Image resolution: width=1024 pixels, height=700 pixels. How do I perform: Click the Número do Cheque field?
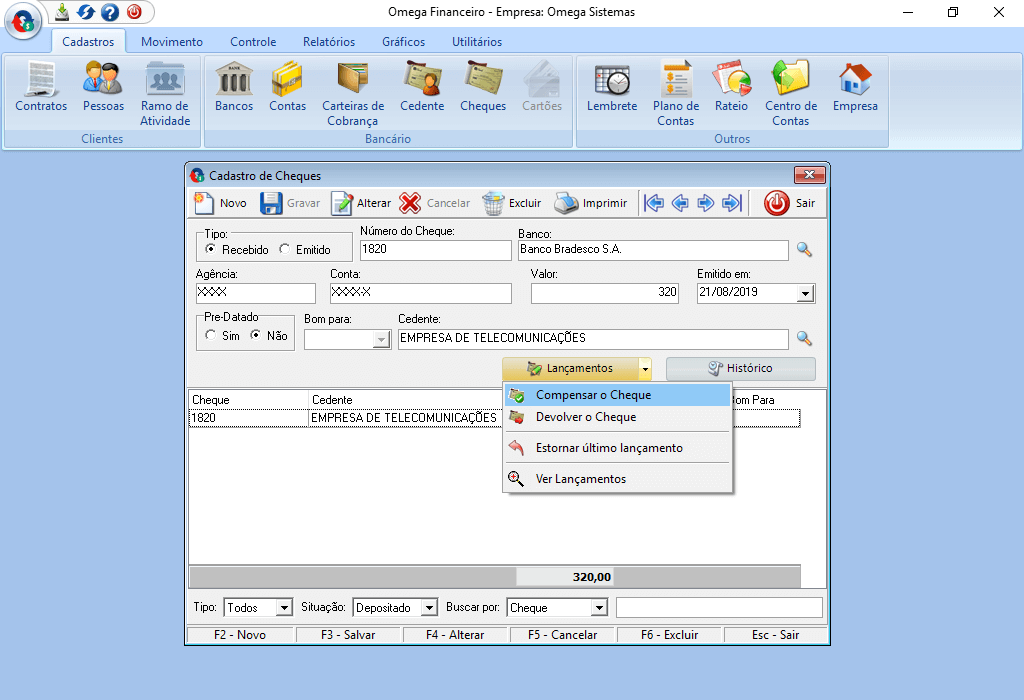pyautogui.click(x=435, y=250)
